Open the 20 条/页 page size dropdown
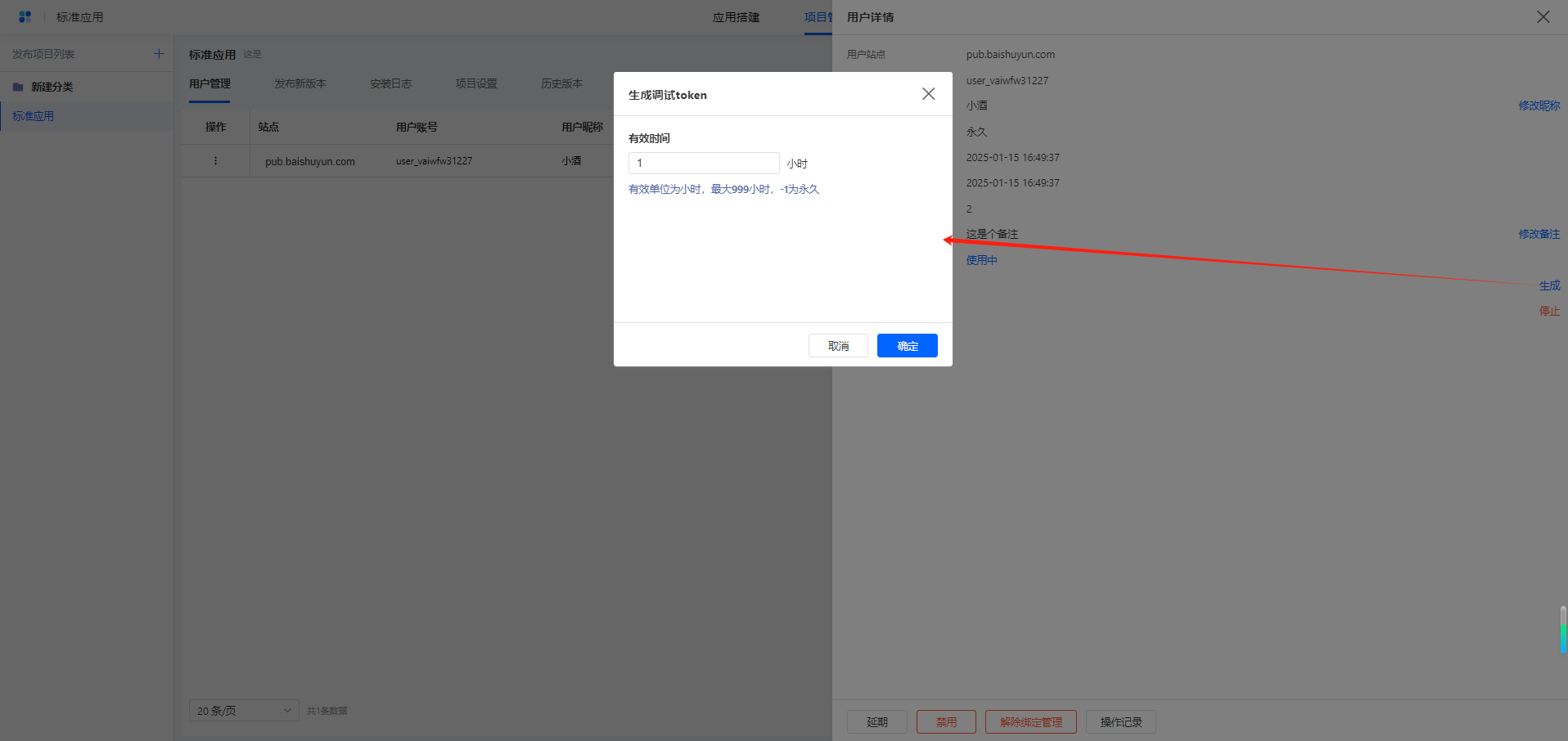Viewport: 1568px width, 741px height. pyautogui.click(x=244, y=711)
